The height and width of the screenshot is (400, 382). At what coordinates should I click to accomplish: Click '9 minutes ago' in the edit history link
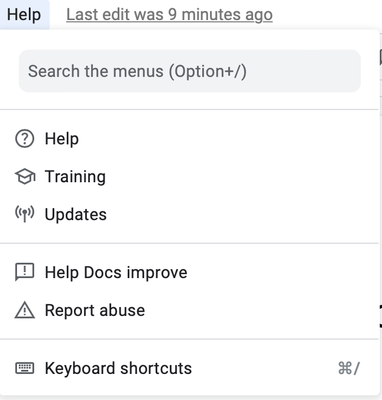[220, 15]
